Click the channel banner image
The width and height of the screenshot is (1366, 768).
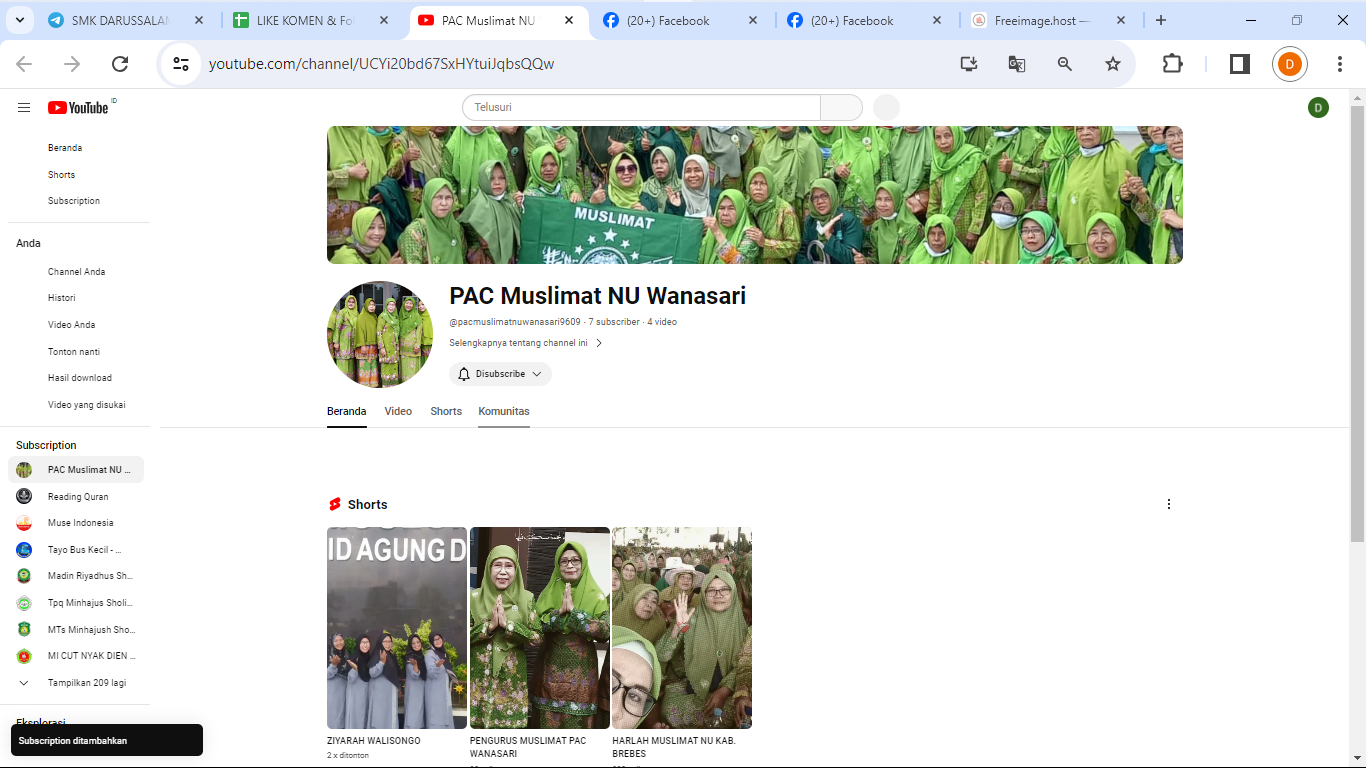click(755, 195)
